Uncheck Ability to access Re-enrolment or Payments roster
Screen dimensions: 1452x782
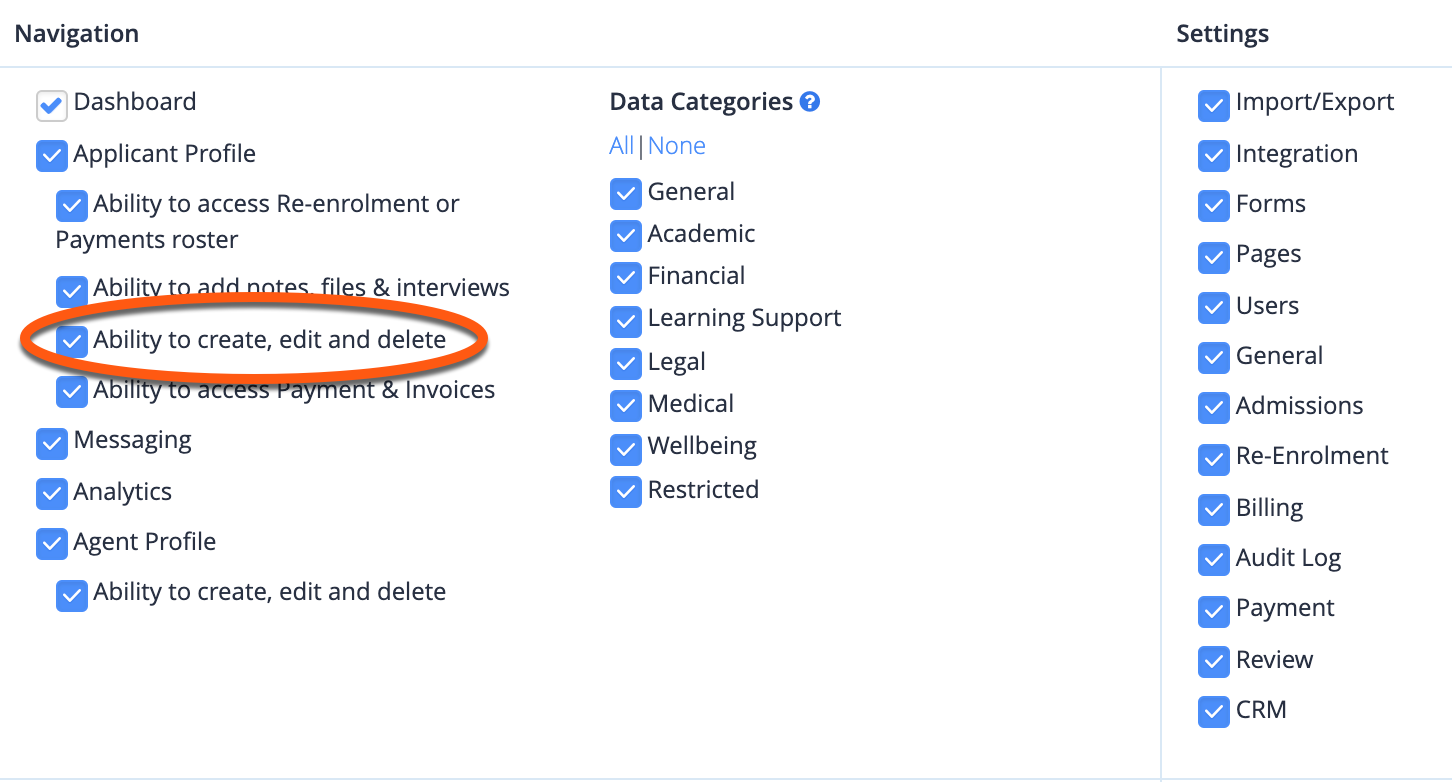tap(72, 206)
